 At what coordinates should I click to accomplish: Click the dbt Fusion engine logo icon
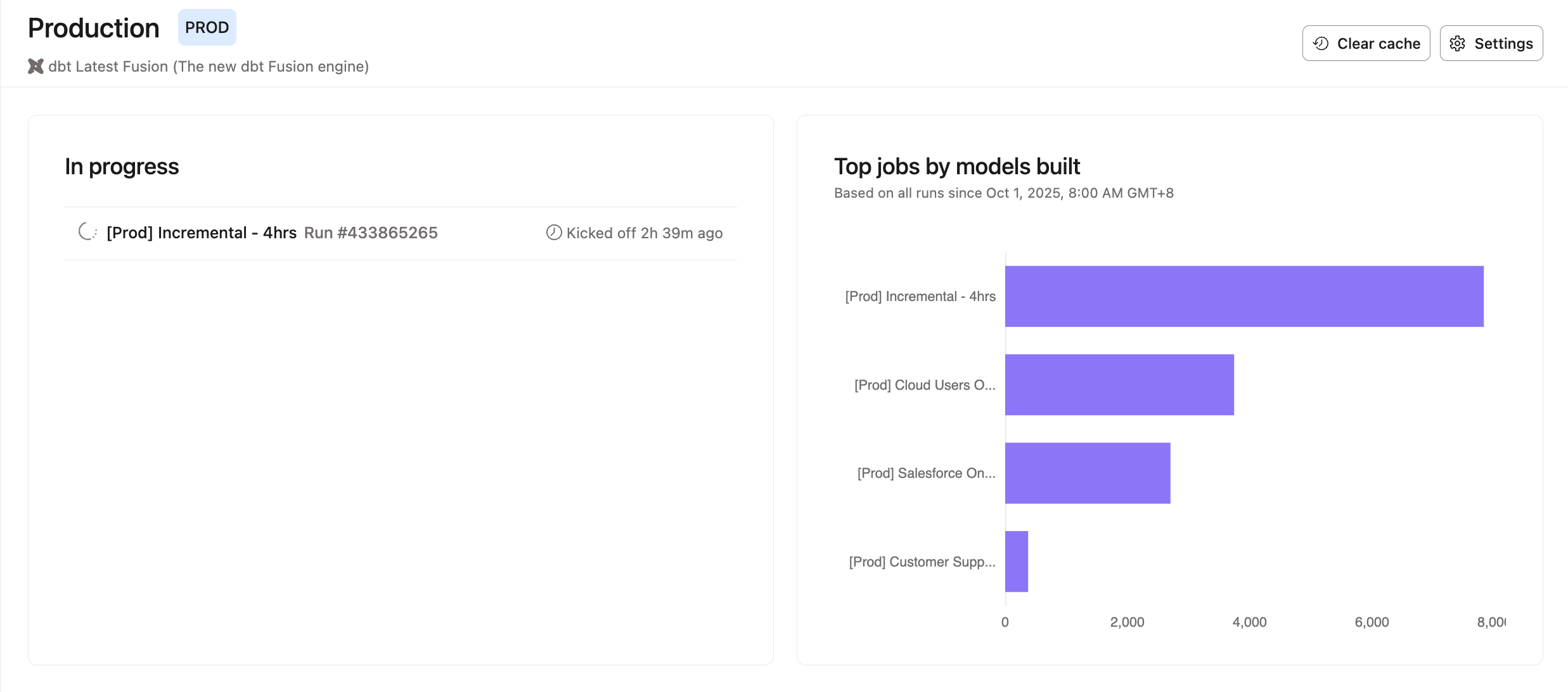click(x=35, y=66)
